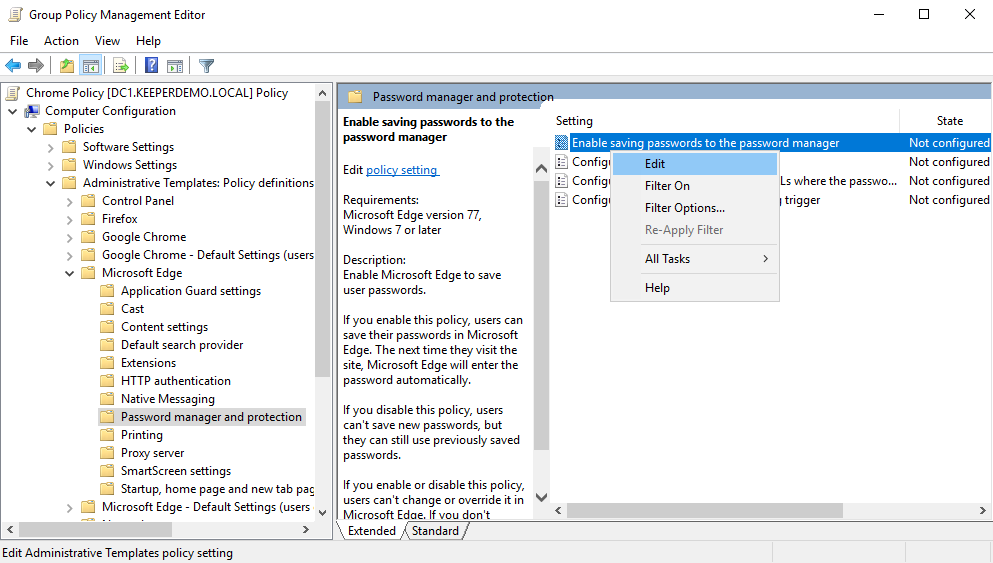Click the Filter funnel toolbar icon
The width and height of the screenshot is (993, 563).
point(206,66)
